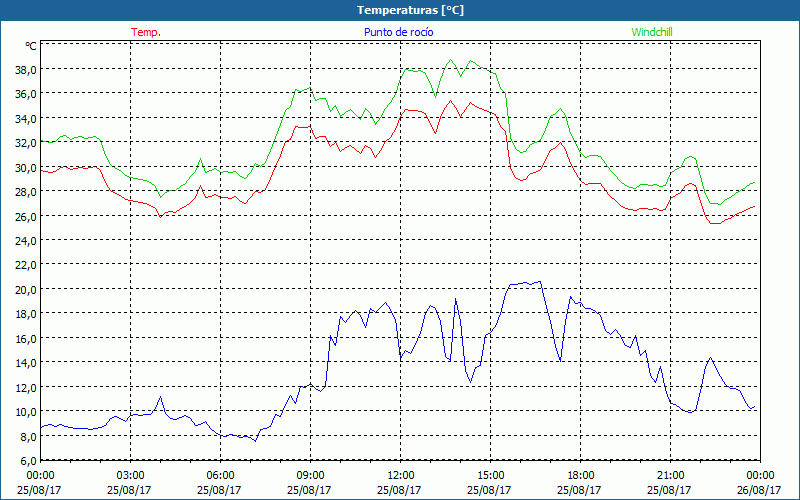Click the 12,0 y-axis value
Viewport: 800px width, 500px height.
click(26, 387)
